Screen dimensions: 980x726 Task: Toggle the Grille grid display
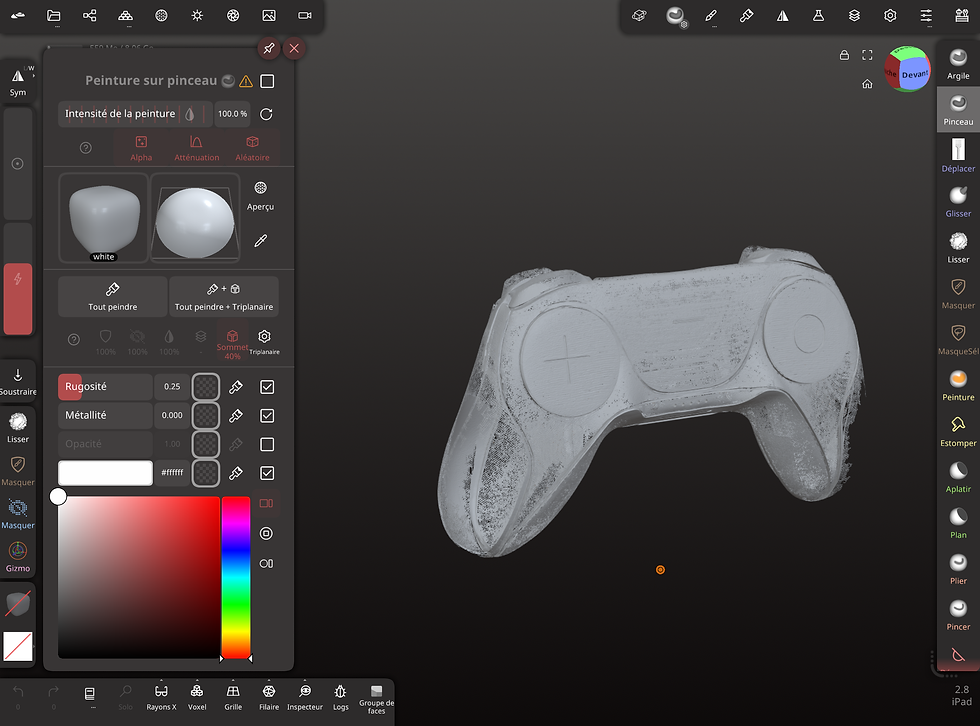[233, 697]
